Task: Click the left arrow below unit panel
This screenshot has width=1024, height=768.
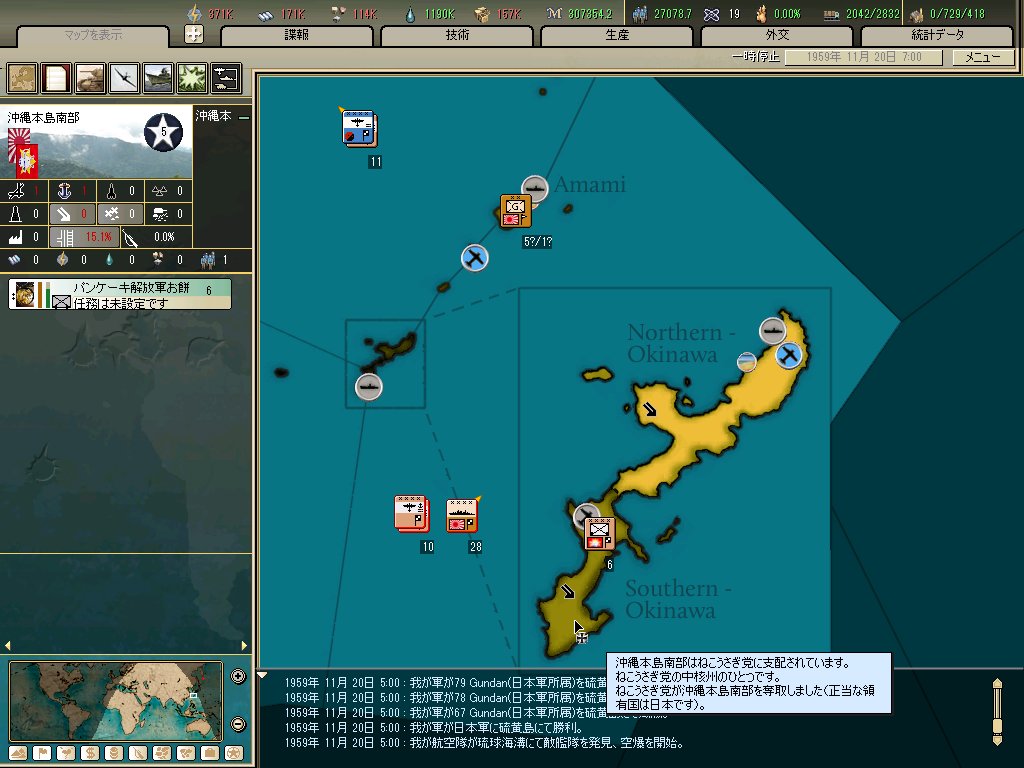Action: (7, 645)
